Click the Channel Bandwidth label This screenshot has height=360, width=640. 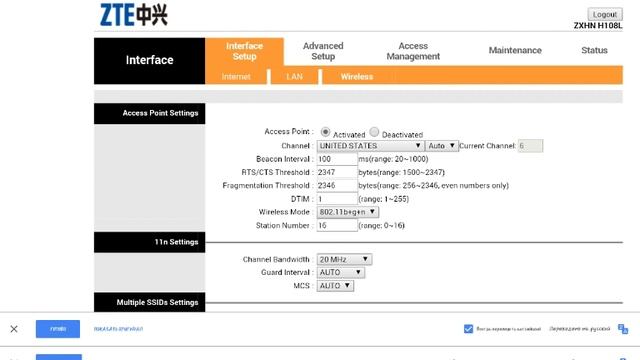click(276, 259)
